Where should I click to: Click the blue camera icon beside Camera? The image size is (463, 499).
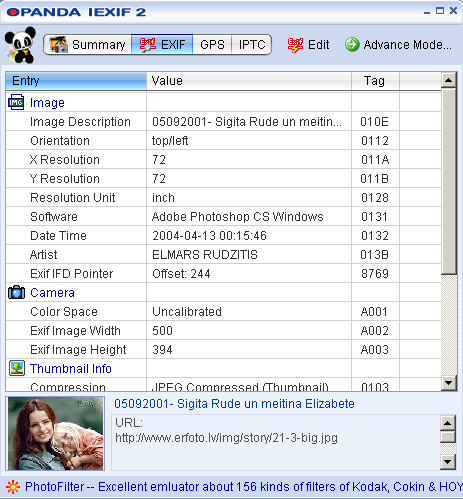(16, 292)
